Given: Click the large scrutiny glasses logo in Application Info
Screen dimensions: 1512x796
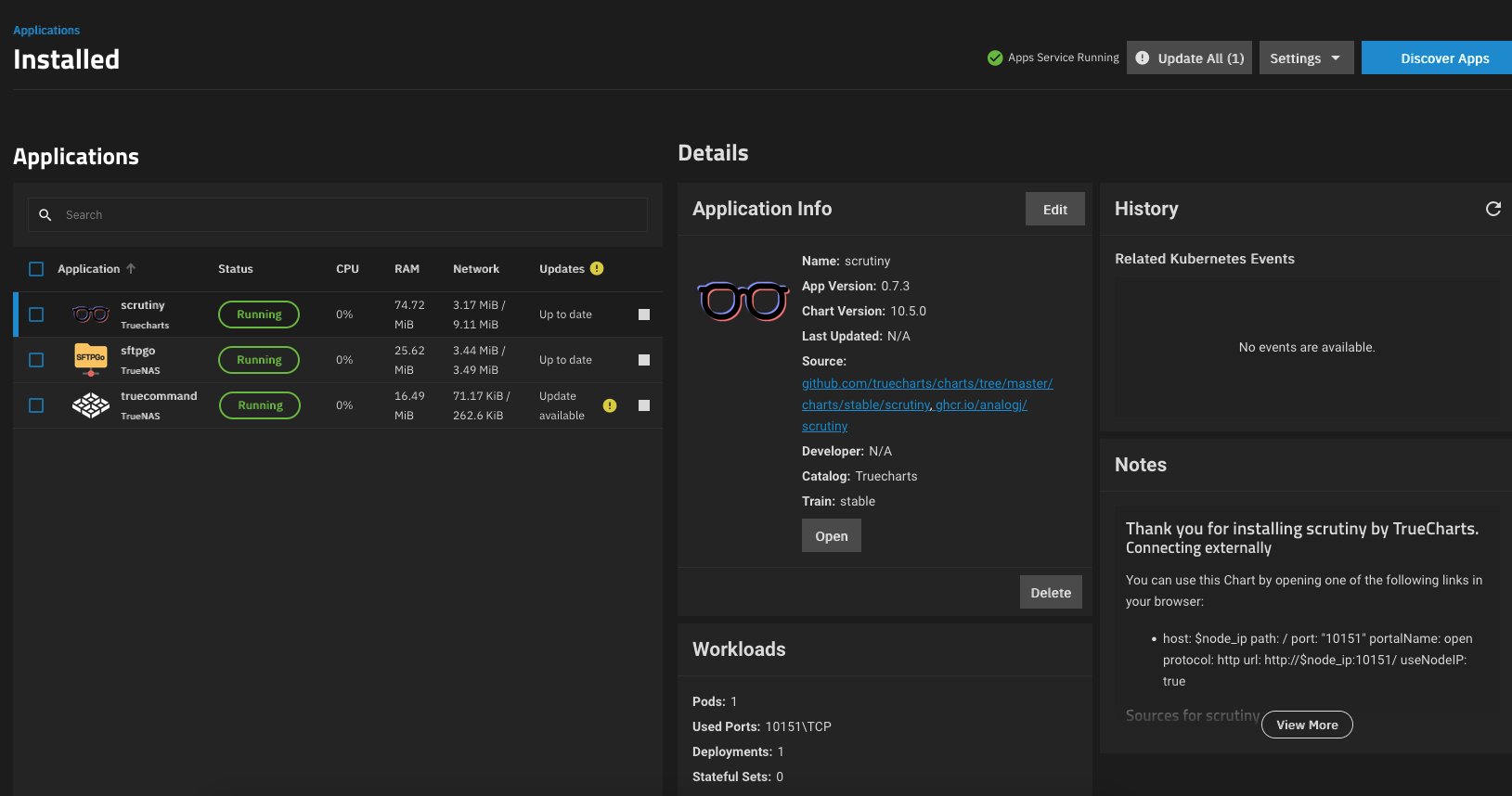Looking at the screenshot, I should coord(743,301).
